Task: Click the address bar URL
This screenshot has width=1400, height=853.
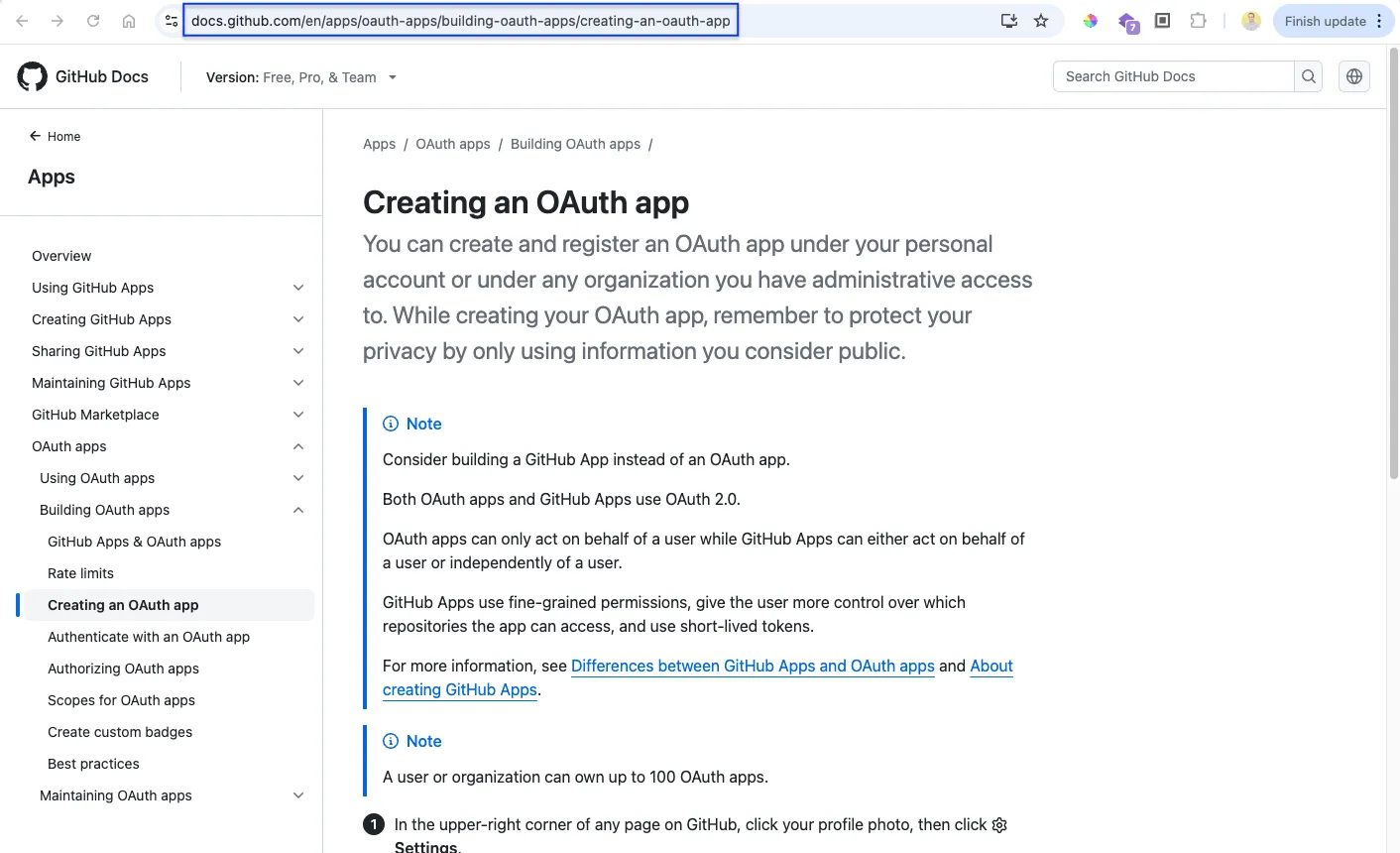Action: click(x=461, y=21)
